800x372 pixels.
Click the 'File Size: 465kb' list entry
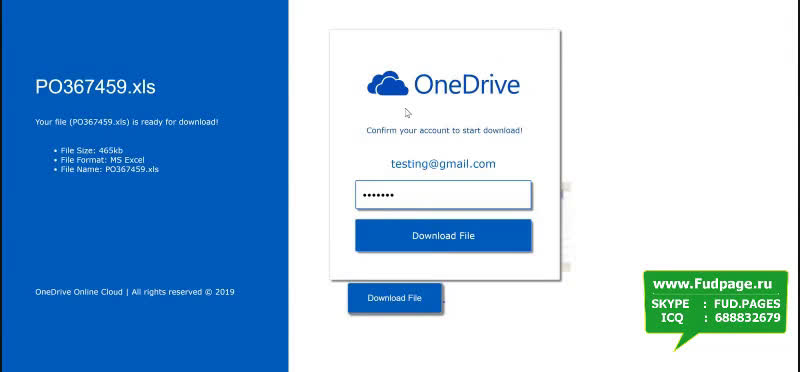92,151
